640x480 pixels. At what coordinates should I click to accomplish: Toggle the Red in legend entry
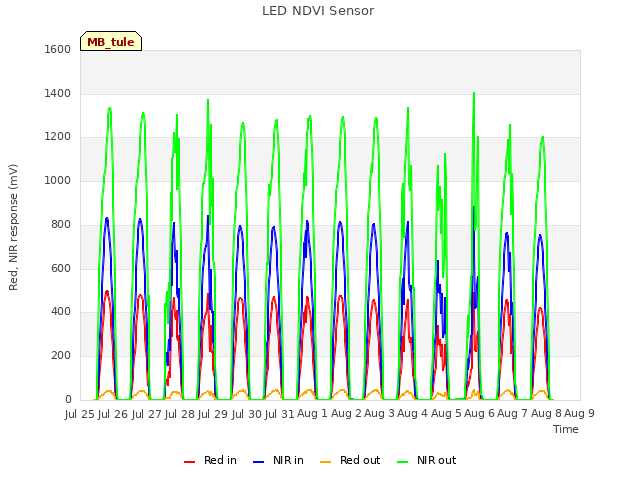[210, 460]
